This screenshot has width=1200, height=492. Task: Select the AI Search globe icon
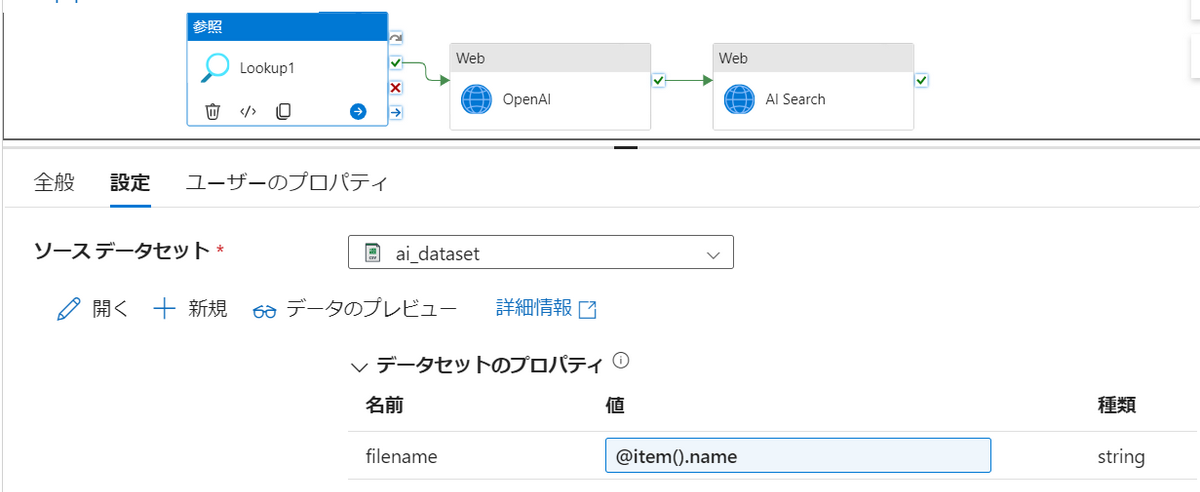[x=739, y=100]
